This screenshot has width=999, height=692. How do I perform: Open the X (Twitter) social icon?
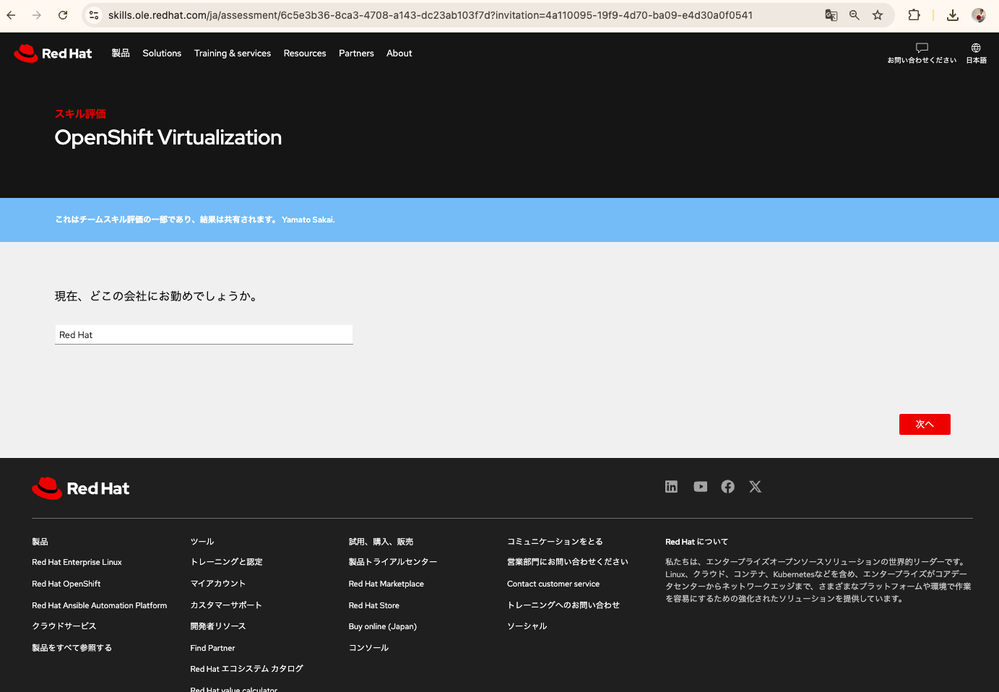pyautogui.click(x=755, y=487)
